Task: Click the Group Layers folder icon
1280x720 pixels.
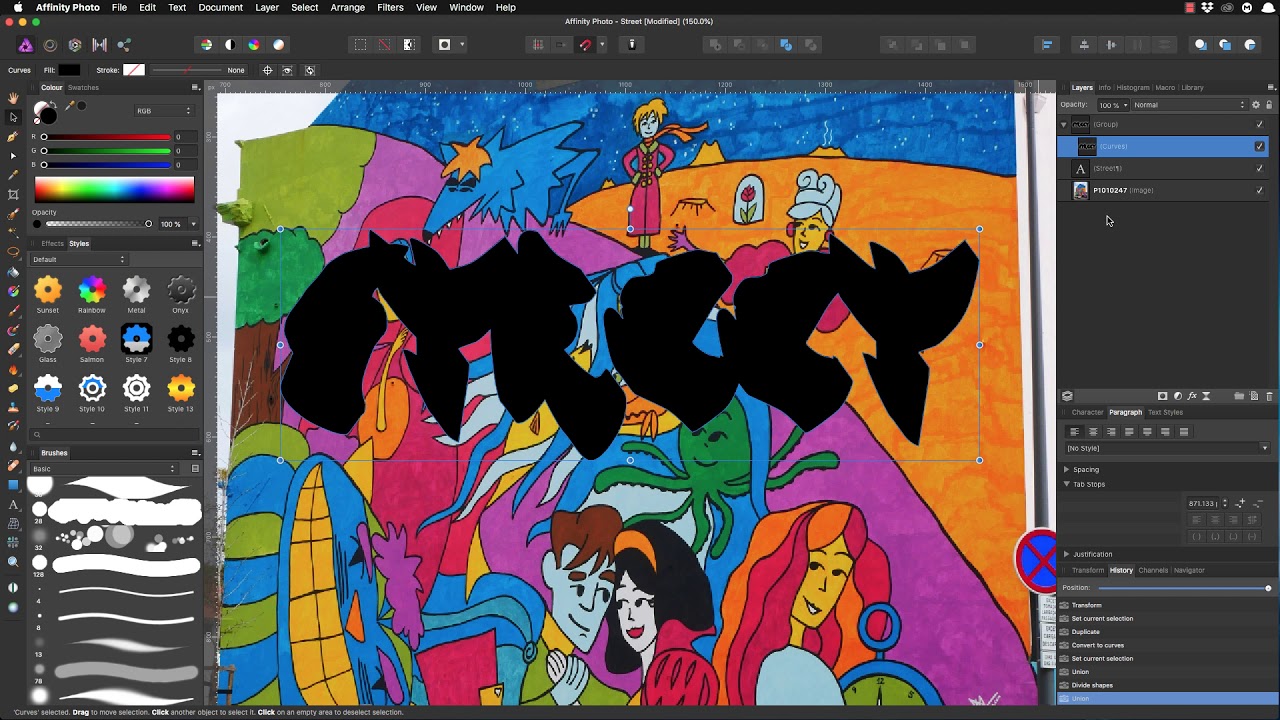Action: click(x=1239, y=396)
